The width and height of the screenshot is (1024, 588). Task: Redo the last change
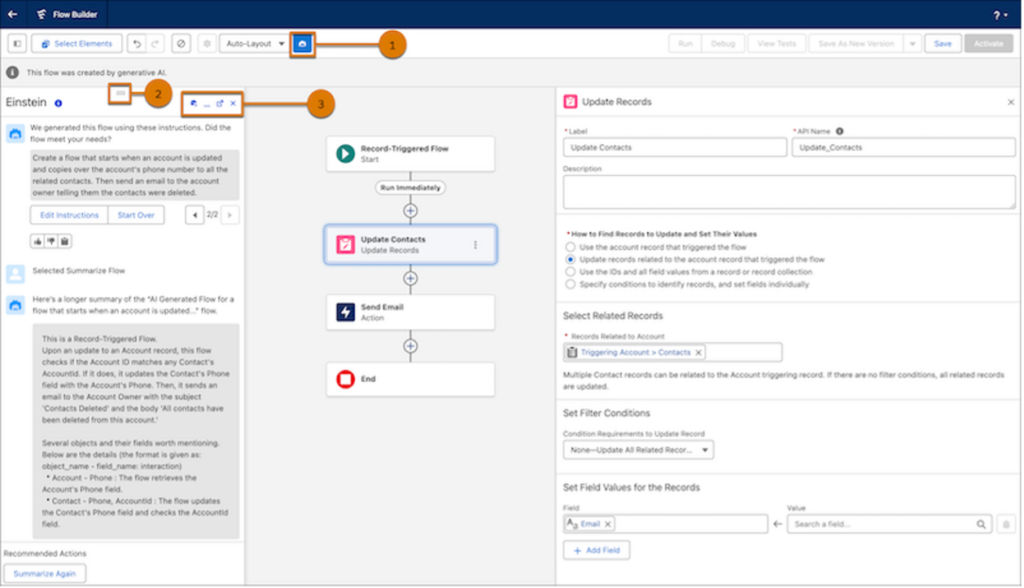(155, 44)
